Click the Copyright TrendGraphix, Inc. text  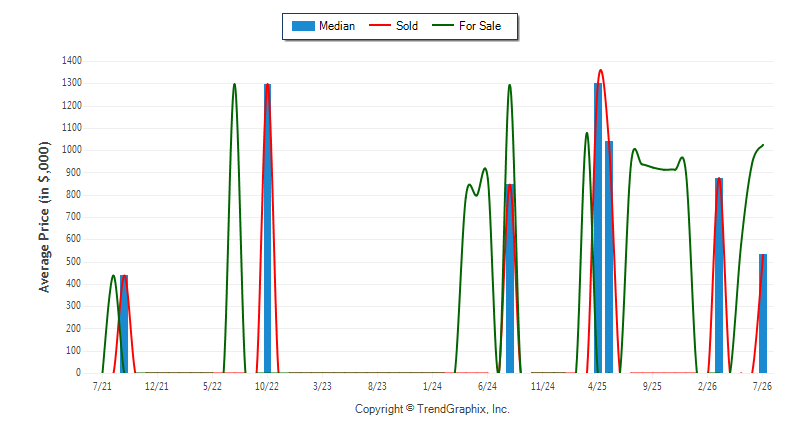432,409
